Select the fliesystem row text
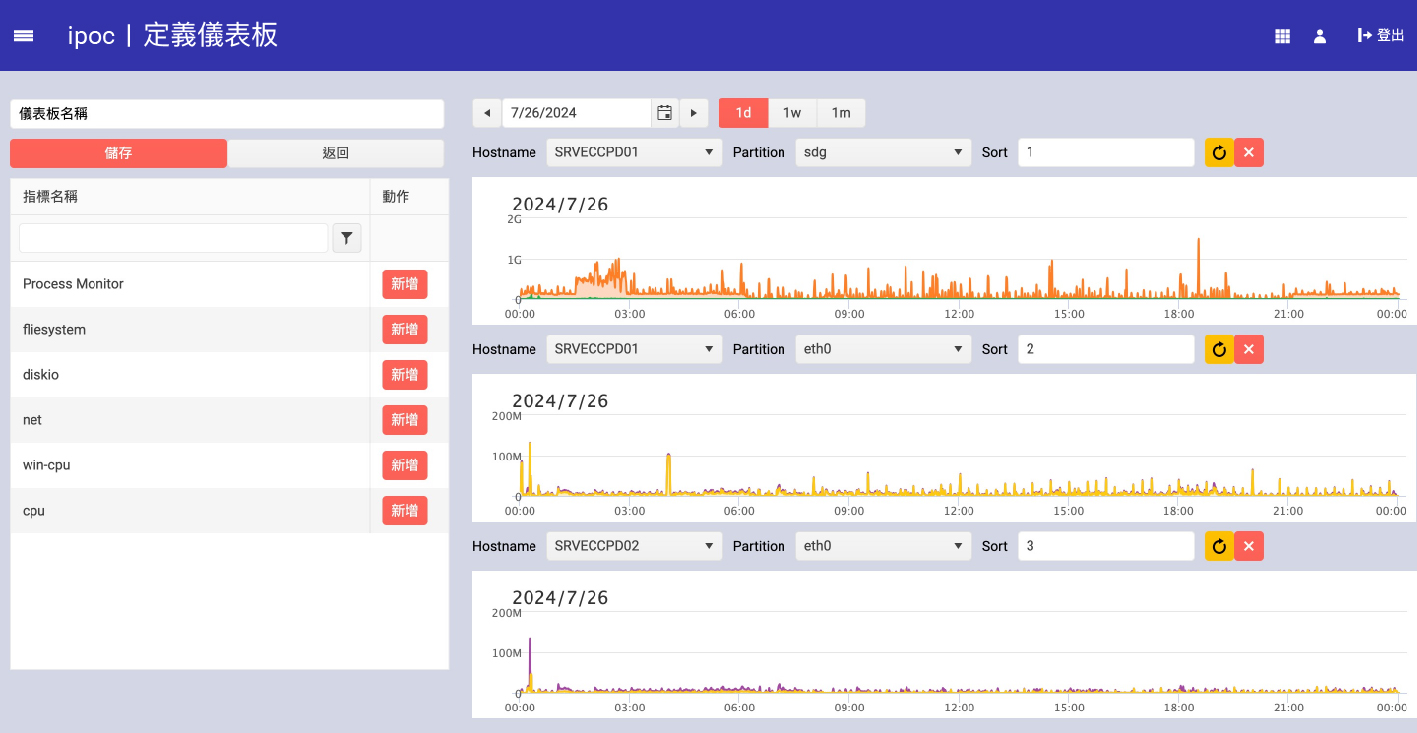 (54, 330)
